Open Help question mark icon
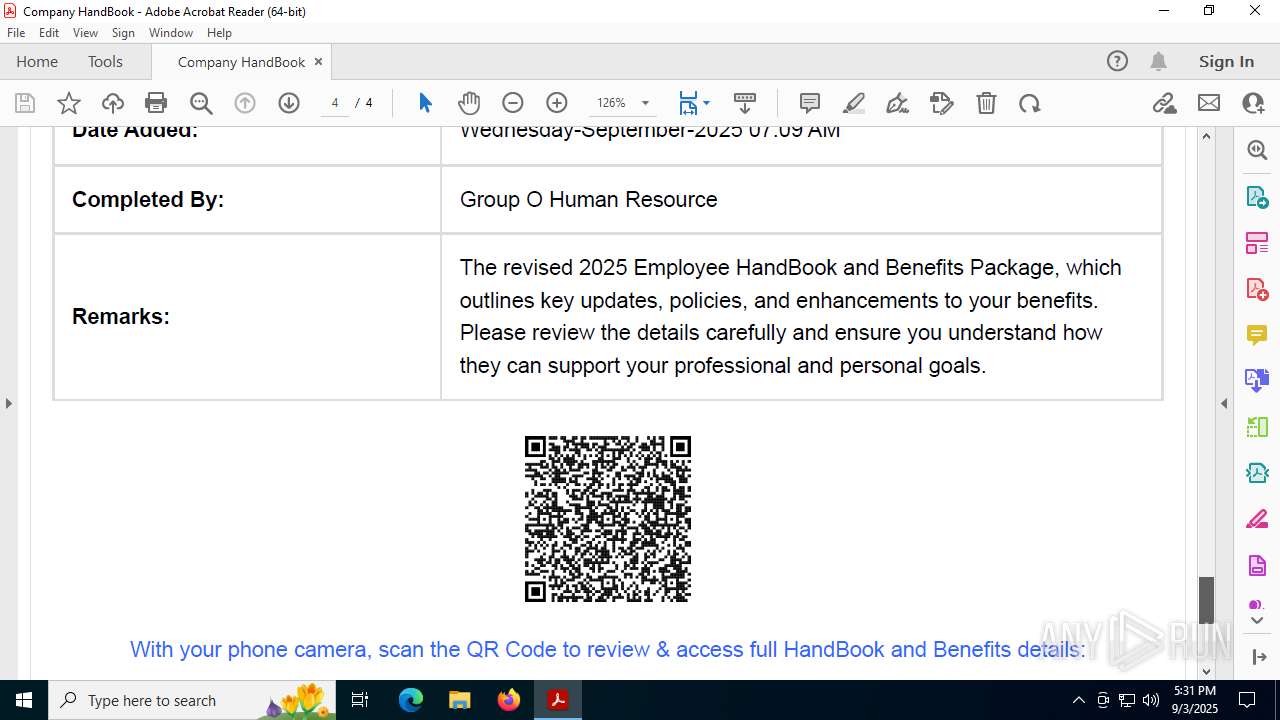The height and width of the screenshot is (720, 1280). [1117, 61]
